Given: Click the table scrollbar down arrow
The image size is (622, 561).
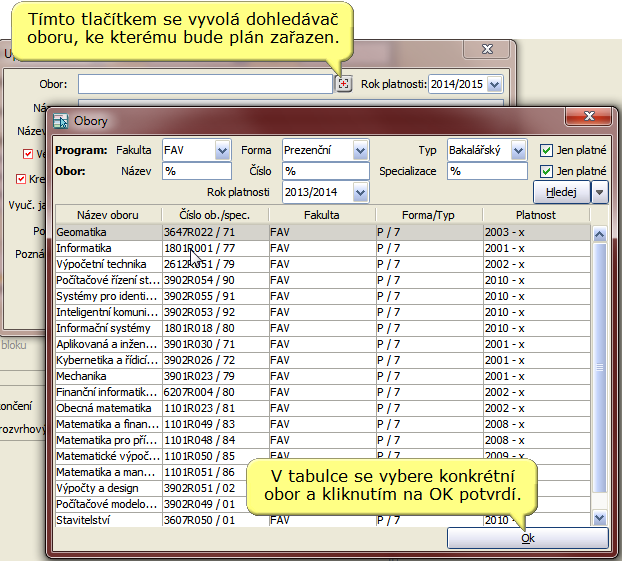Looking at the screenshot, I should (x=599, y=518).
